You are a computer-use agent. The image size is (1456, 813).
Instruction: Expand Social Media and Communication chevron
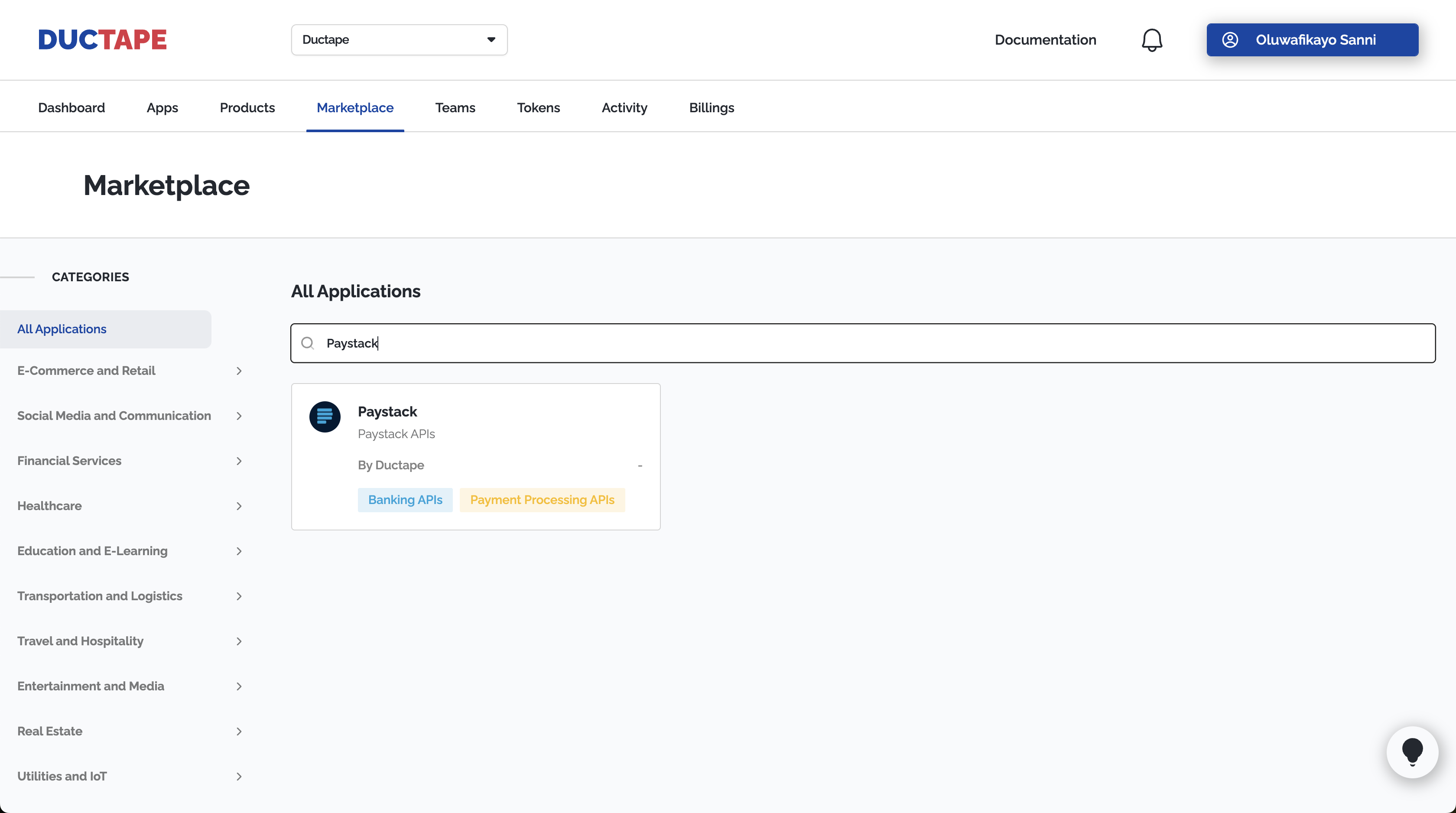point(239,416)
